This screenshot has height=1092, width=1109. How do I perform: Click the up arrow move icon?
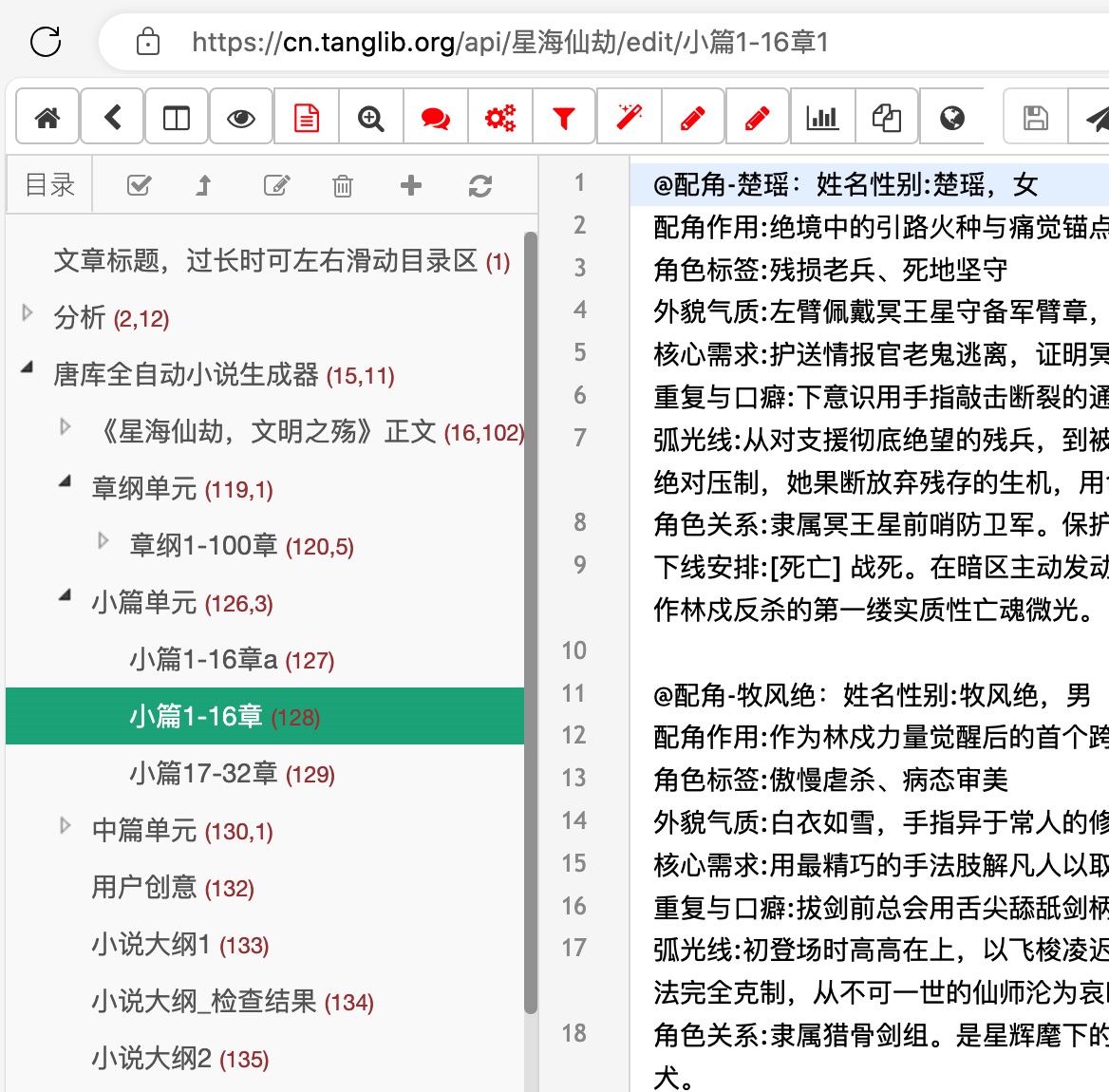click(x=204, y=185)
